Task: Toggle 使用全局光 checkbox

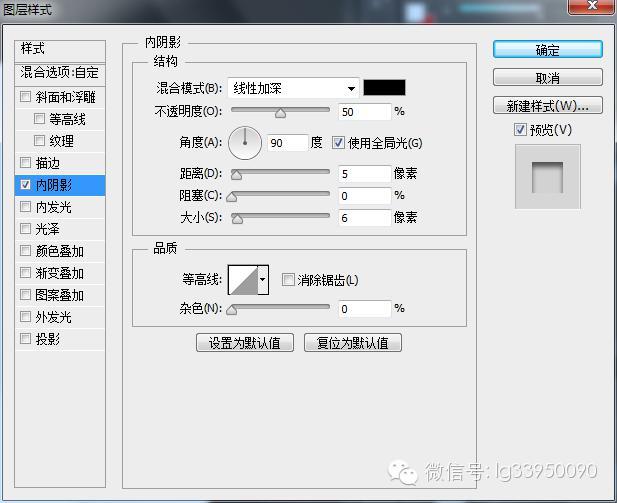Action: pyautogui.click(x=338, y=143)
